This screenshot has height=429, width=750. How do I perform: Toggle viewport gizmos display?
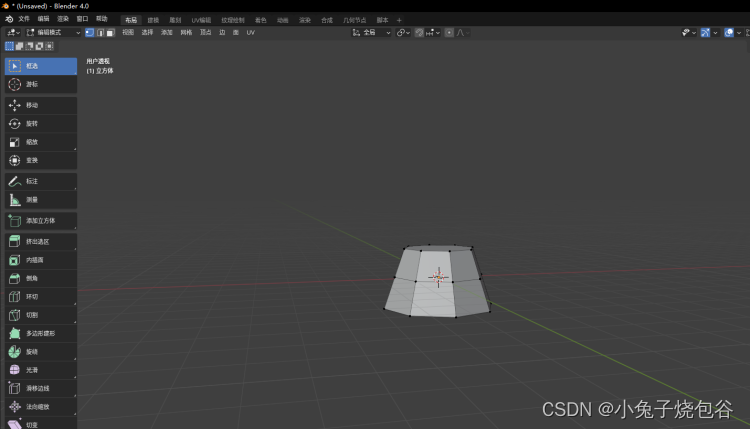tap(705, 33)
